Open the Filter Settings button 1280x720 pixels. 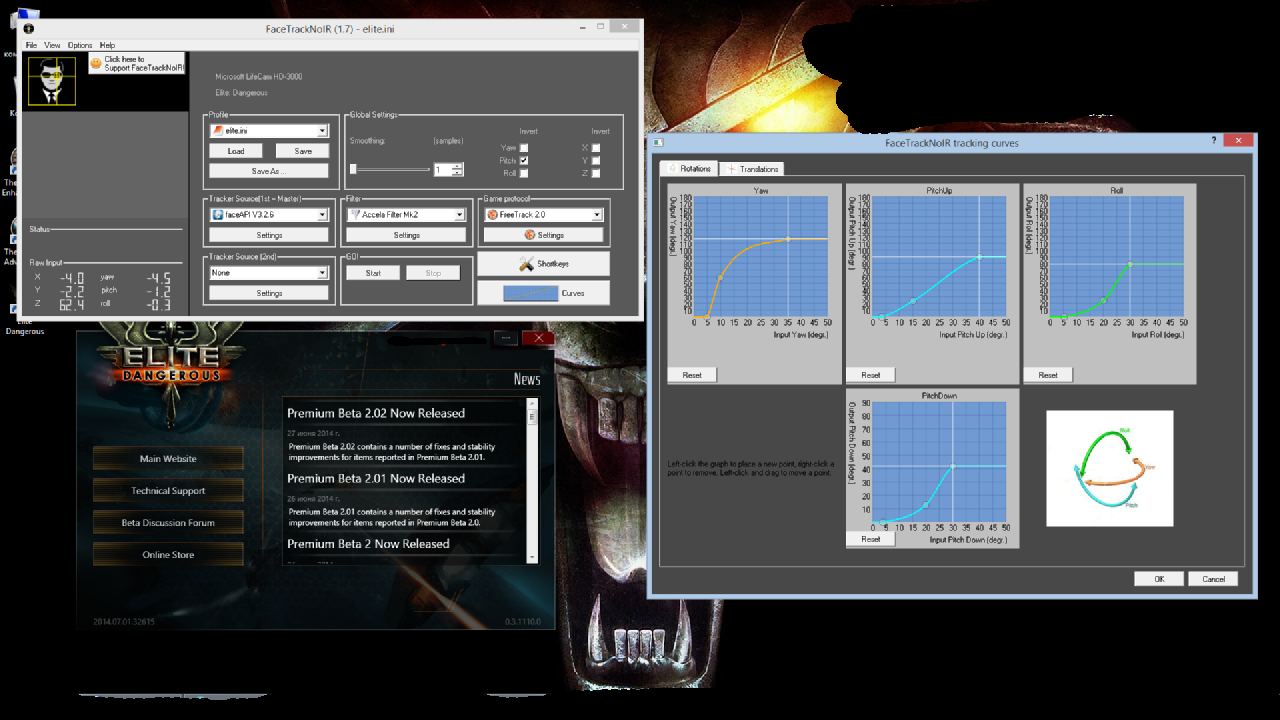(x=406, y=235)
